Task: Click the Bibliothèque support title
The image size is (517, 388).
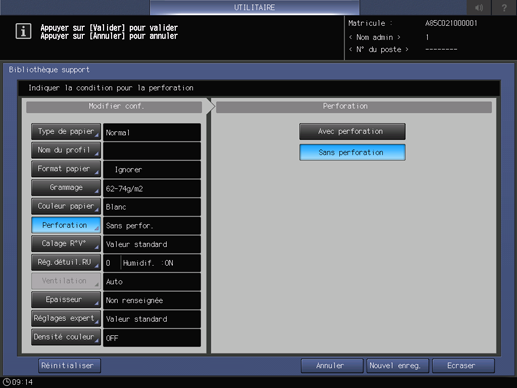Action: 49,70
